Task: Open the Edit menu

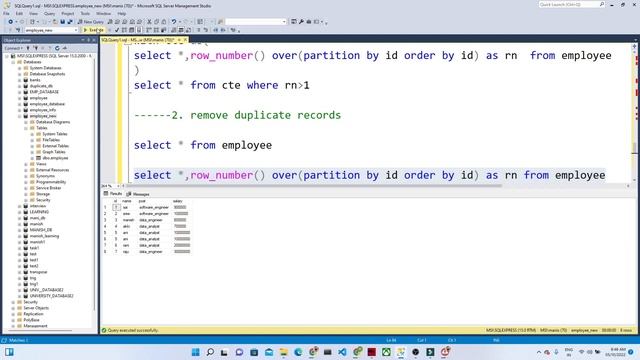Action: [x=19, y=13]
